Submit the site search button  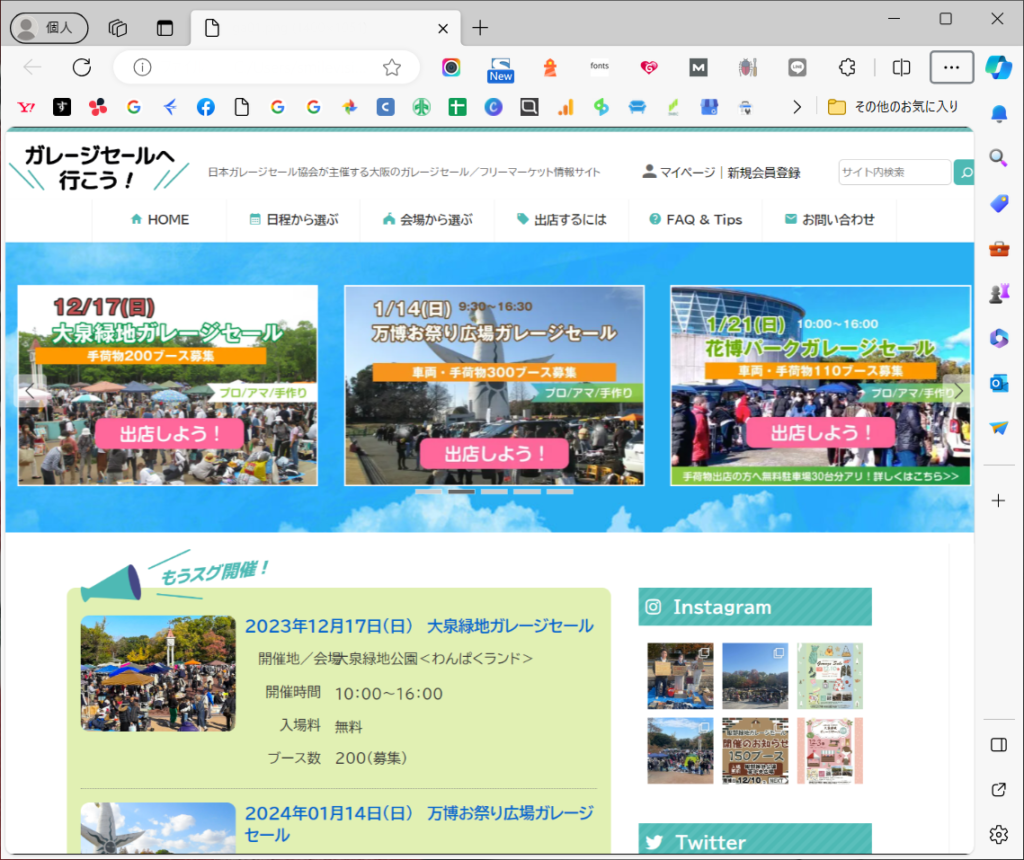coord(964,172)
